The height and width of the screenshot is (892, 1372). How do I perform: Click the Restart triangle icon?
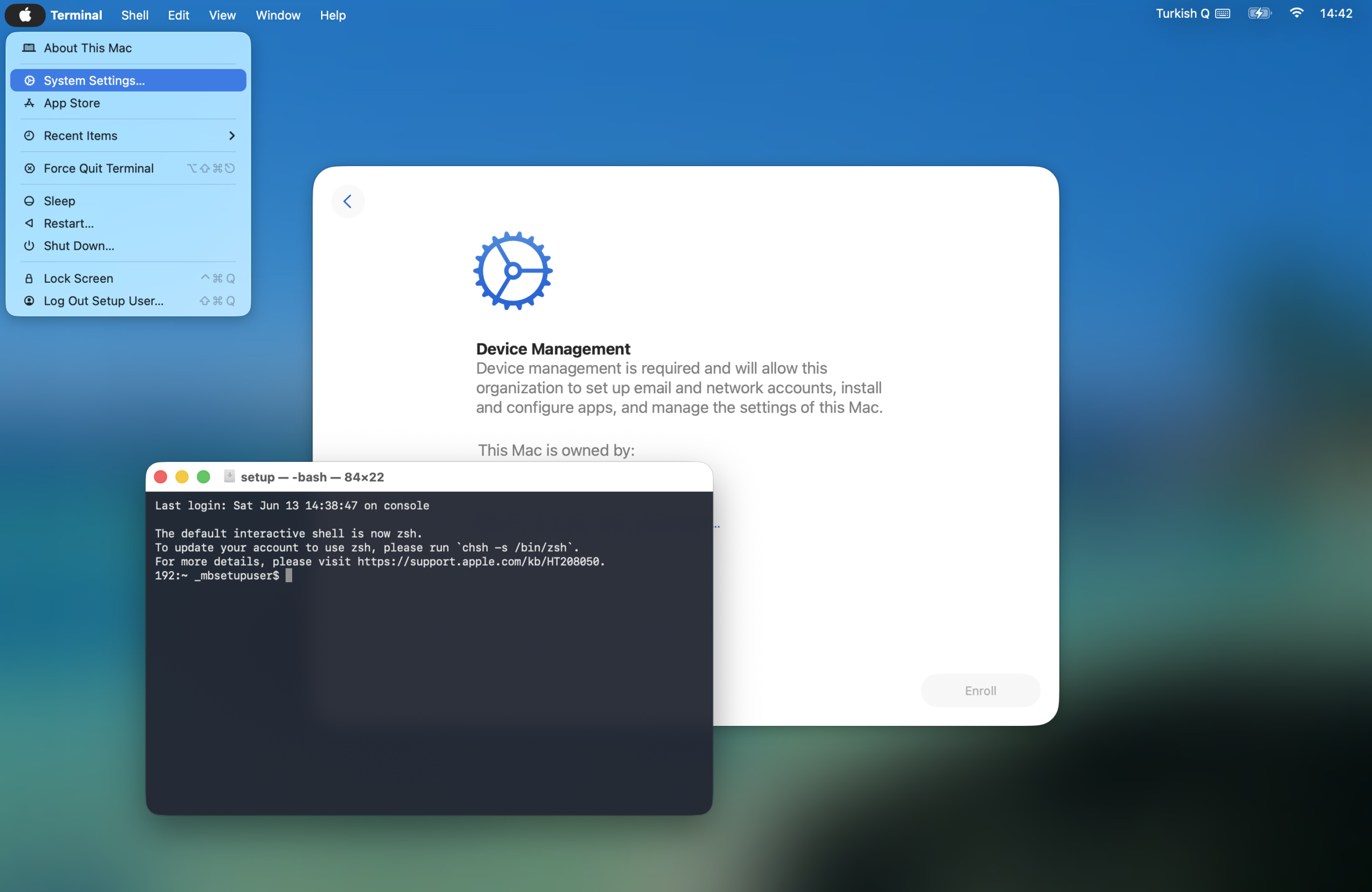pyautogui.click(x=29, y=223)
